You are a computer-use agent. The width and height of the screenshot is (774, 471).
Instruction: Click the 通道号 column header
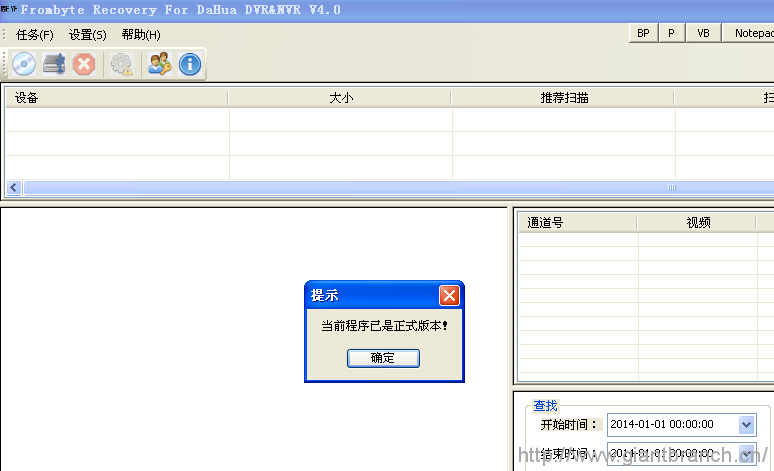point(578,223)
